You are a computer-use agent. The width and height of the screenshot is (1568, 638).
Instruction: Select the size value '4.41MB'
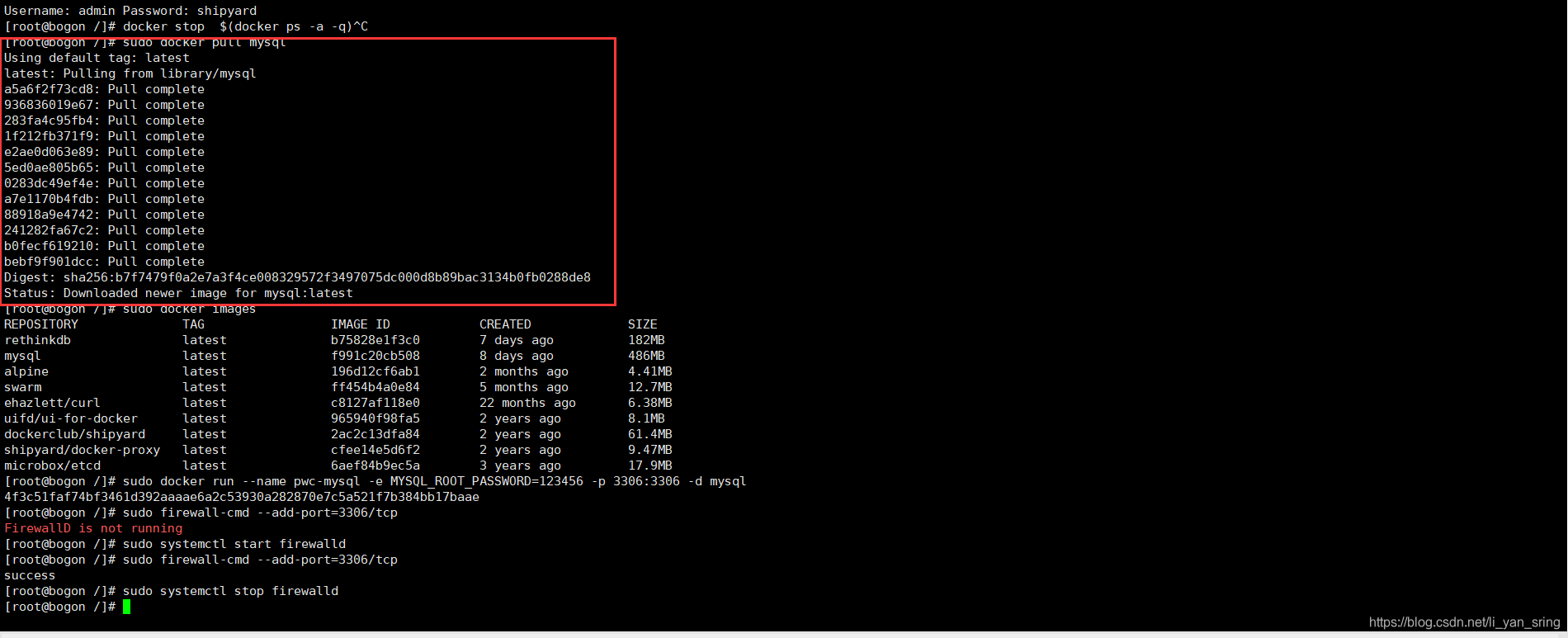click(x=650, y=371)
